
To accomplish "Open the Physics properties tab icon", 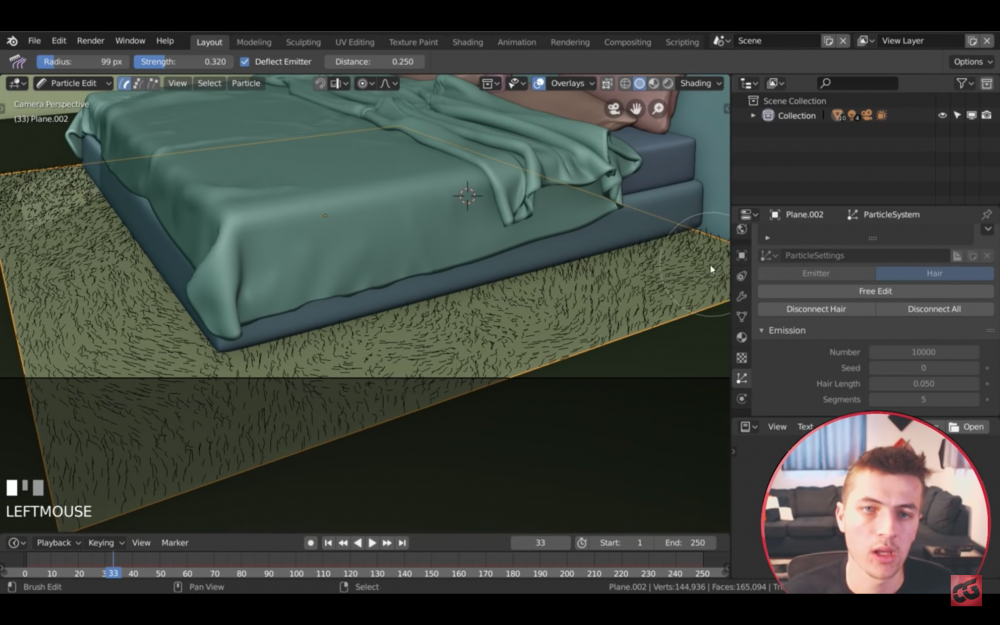I will 742,399.
